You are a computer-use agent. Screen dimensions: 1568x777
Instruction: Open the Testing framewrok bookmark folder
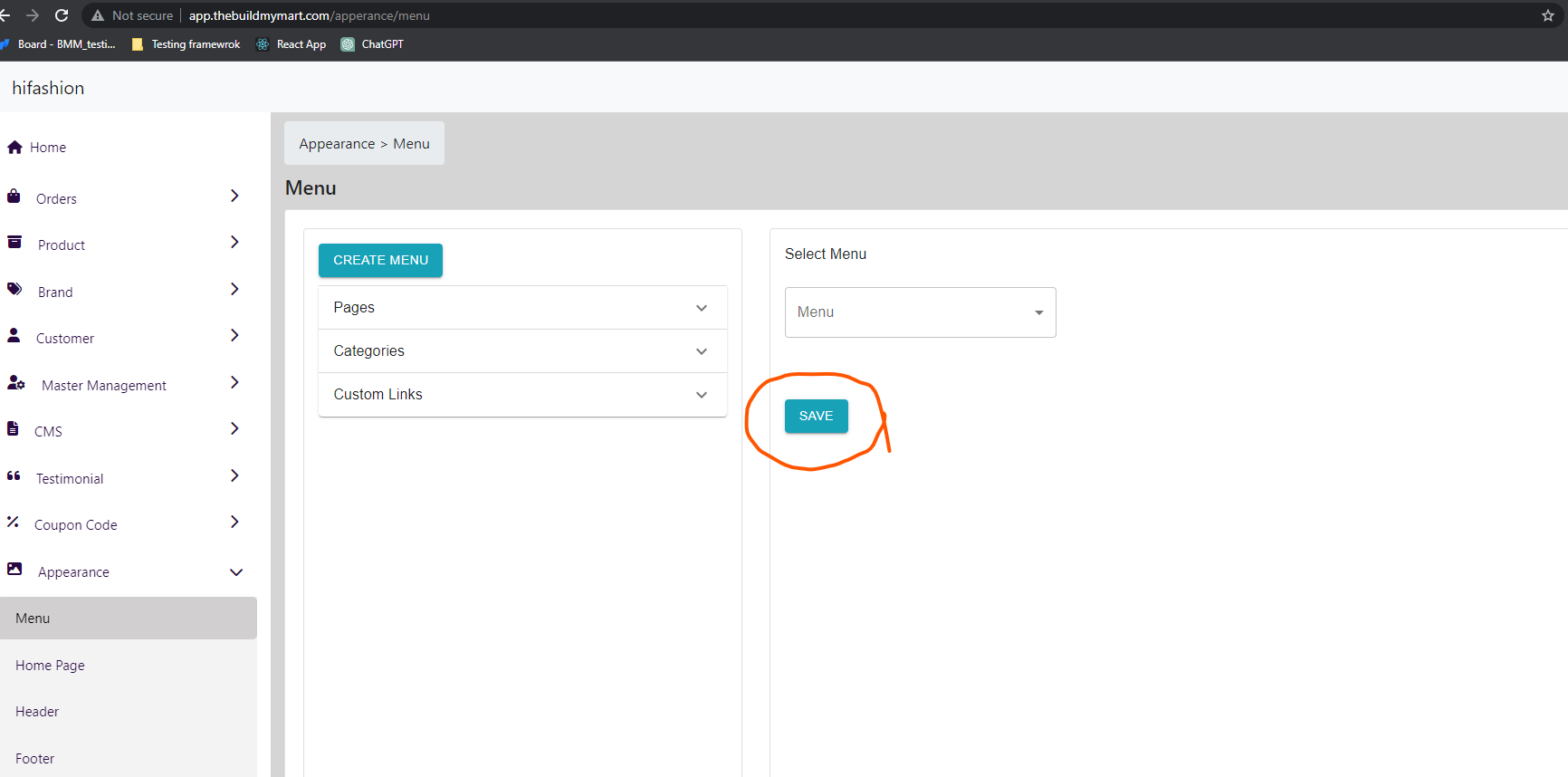pyautogui.click(x=186, y=44)
